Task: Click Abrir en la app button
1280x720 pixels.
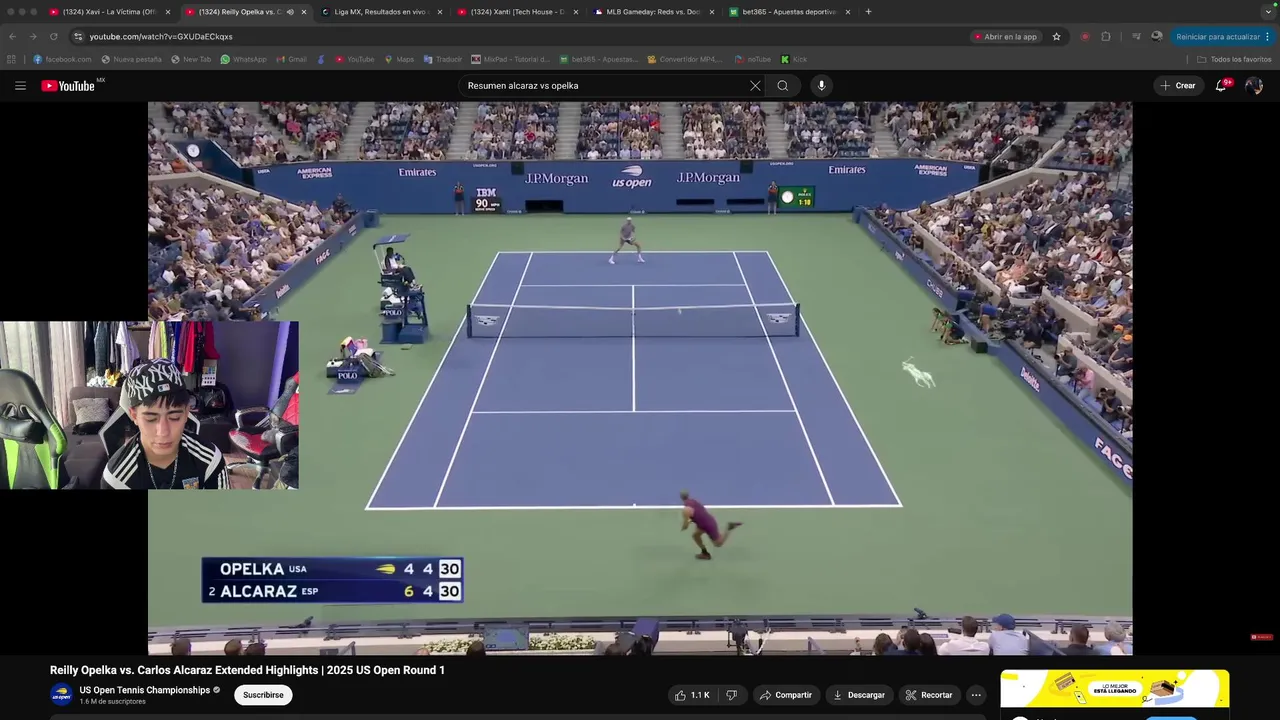Action: 1005,37
